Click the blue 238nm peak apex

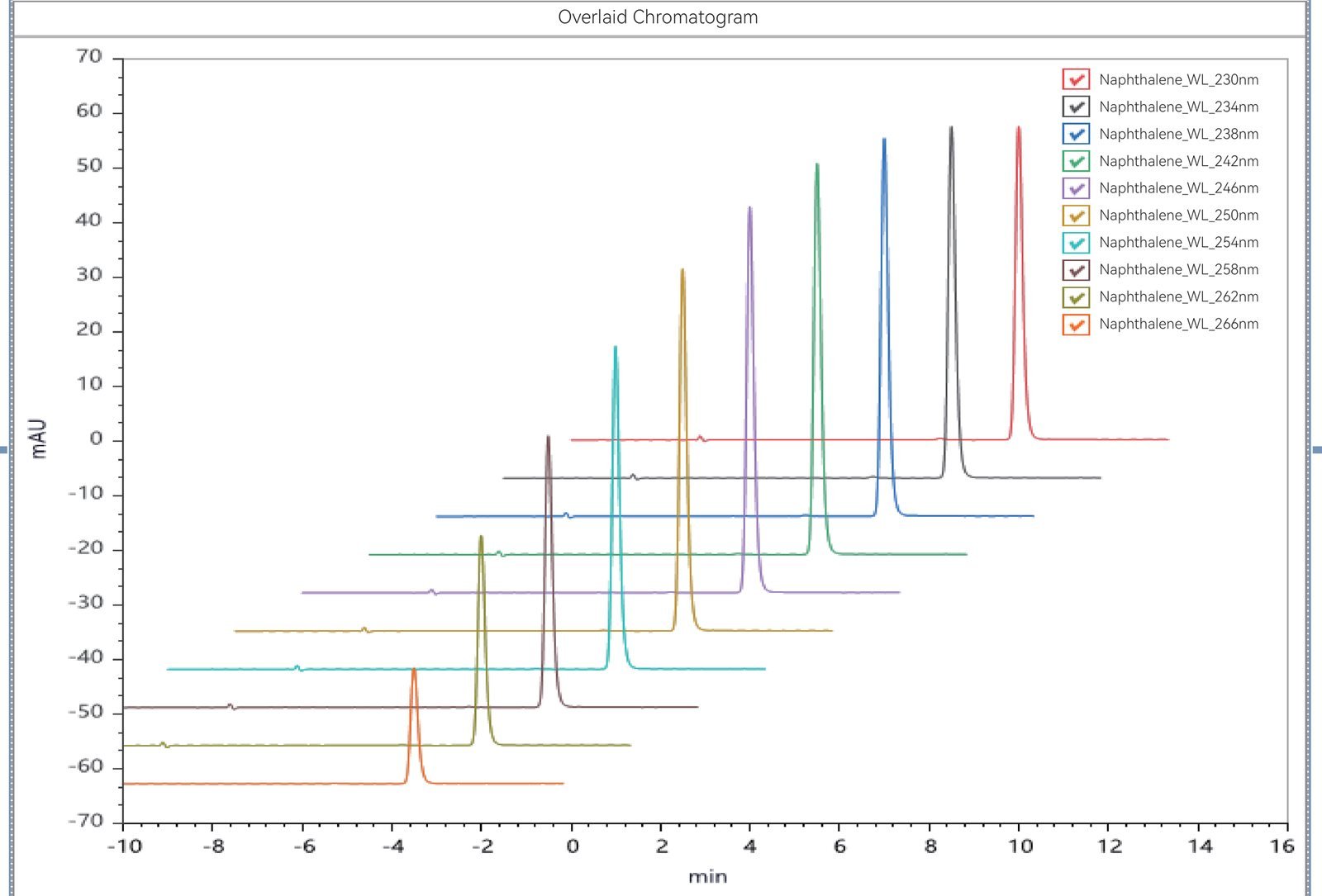[x=884, y=139]
